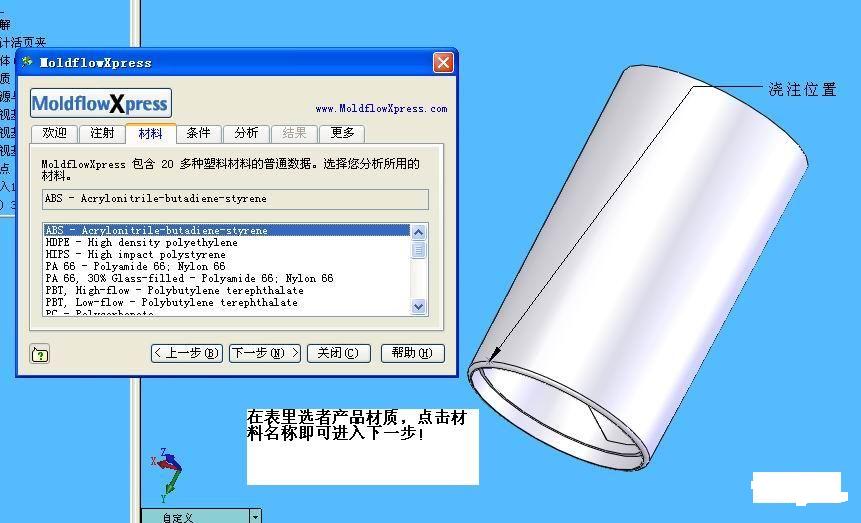
Task: Click the 自定义 combo box
Action: coord(201,516)
